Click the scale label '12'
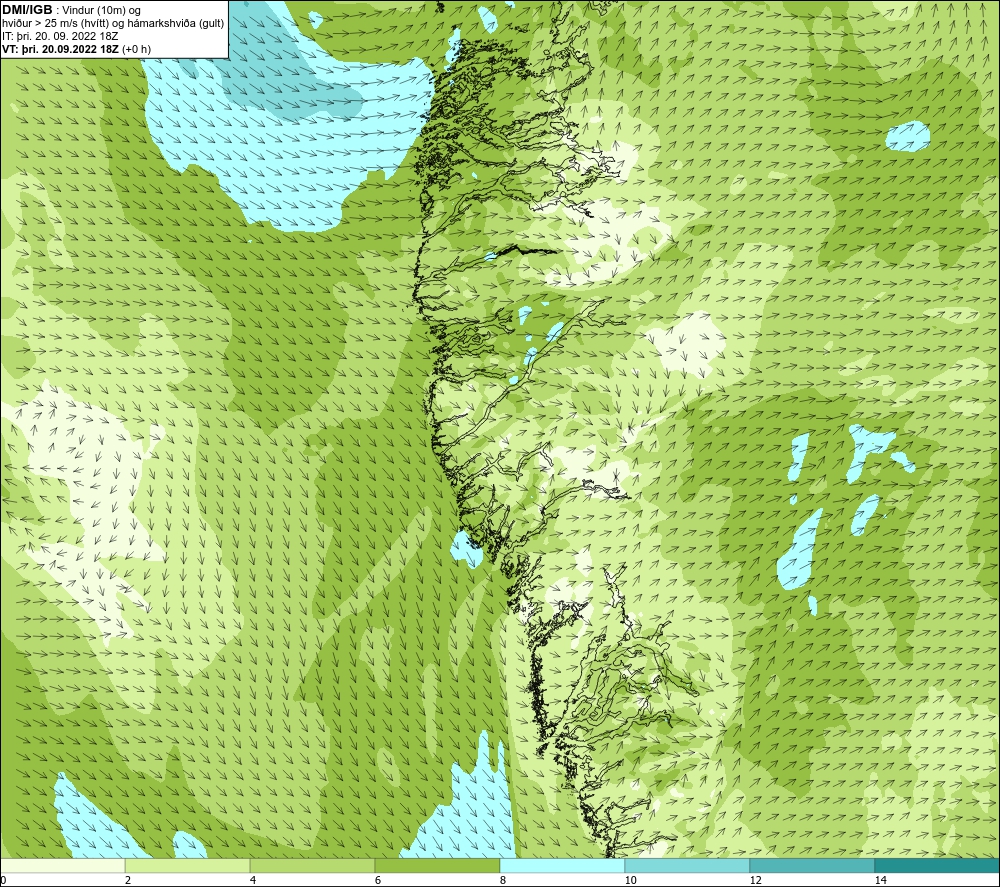 (x=755, y=881)
